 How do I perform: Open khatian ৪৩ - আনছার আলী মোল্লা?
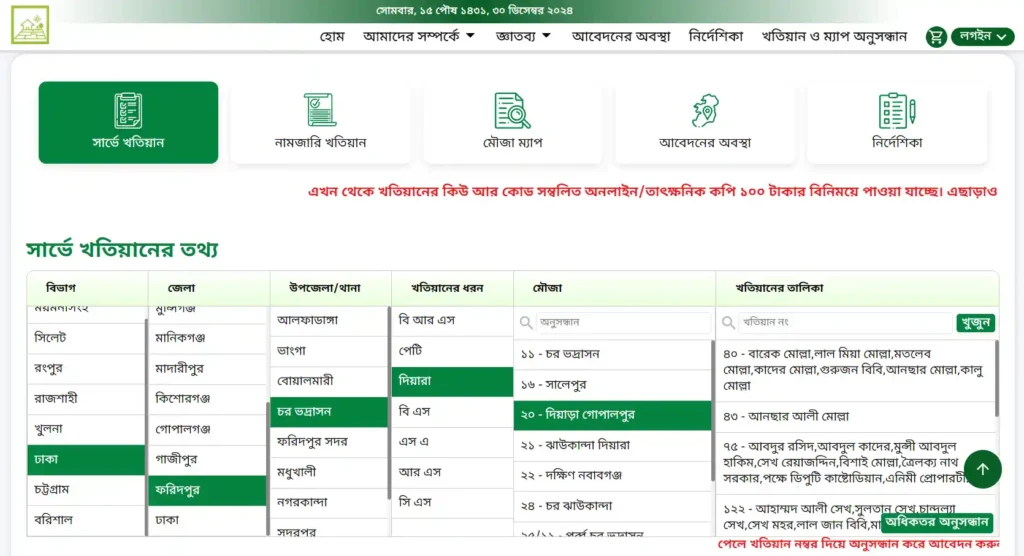855,416
